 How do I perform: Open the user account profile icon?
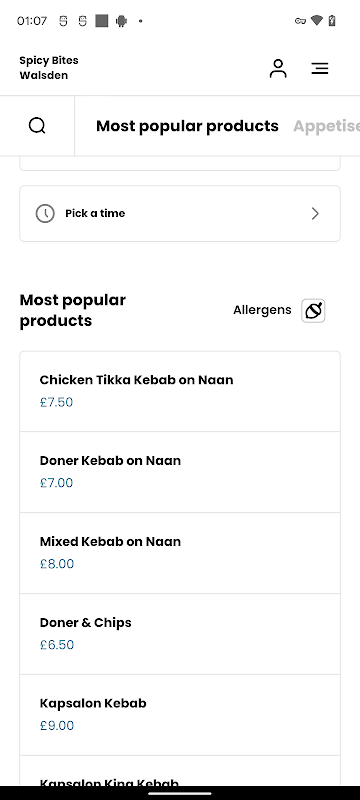(x=278, y=68)
